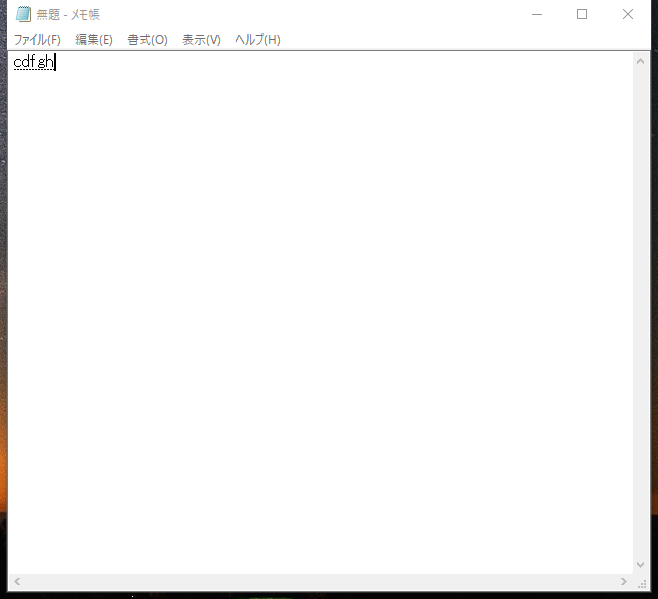This screenshot has height=599, width=658.
Task: Click the vertical scrollbar up arrow
Action: [x=640, y=61]
